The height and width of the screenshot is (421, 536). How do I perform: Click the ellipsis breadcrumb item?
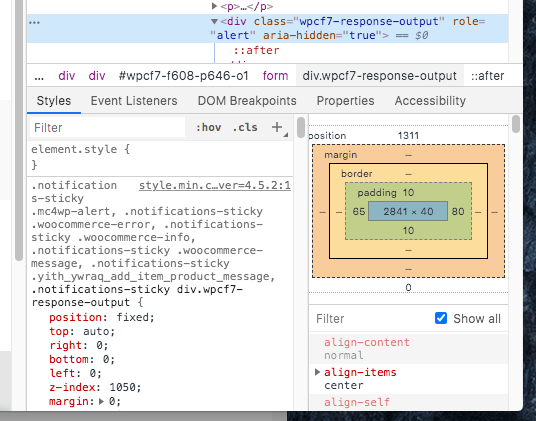[39, 76]
